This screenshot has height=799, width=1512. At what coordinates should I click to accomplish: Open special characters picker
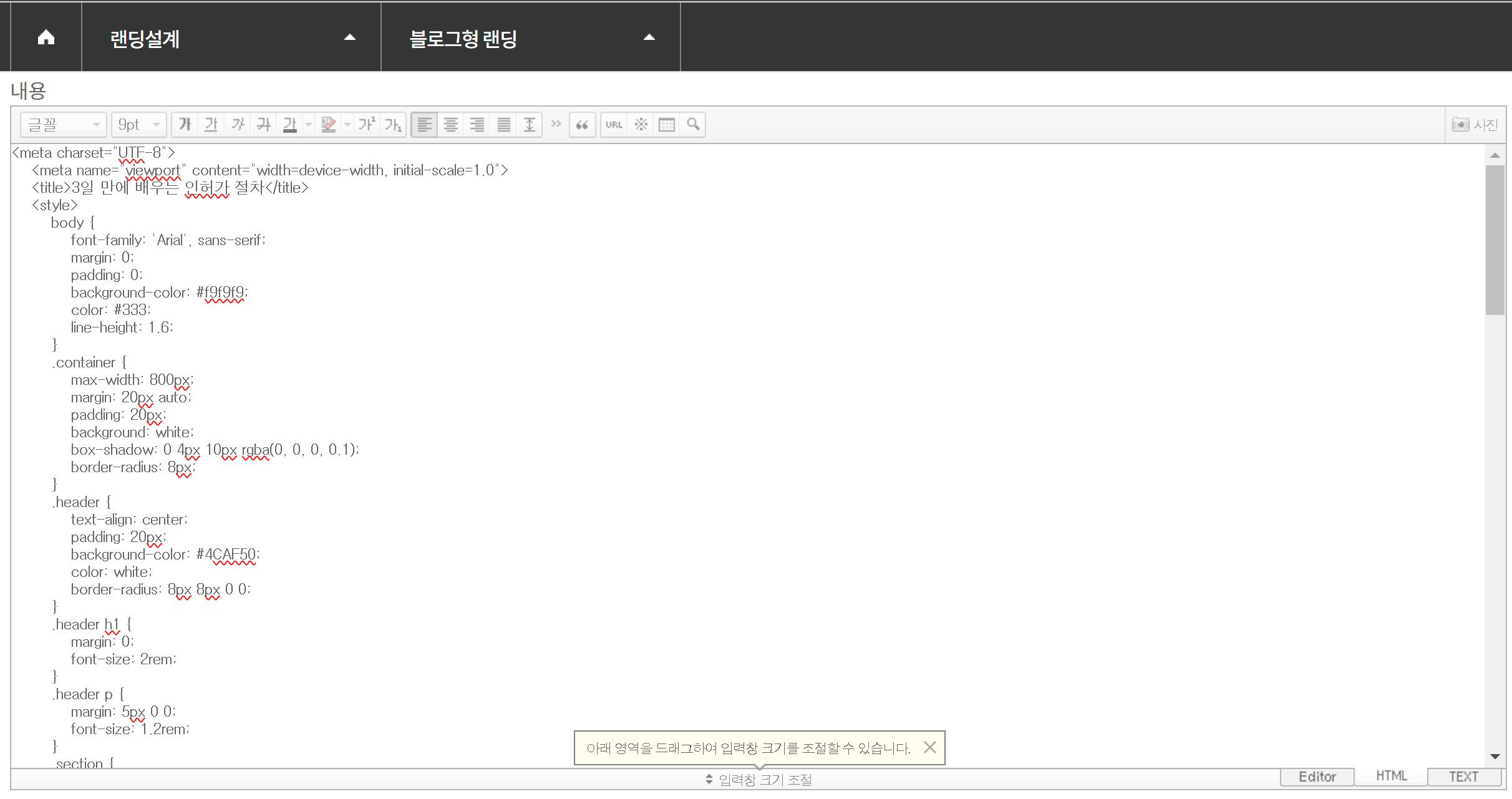[641, 125]
